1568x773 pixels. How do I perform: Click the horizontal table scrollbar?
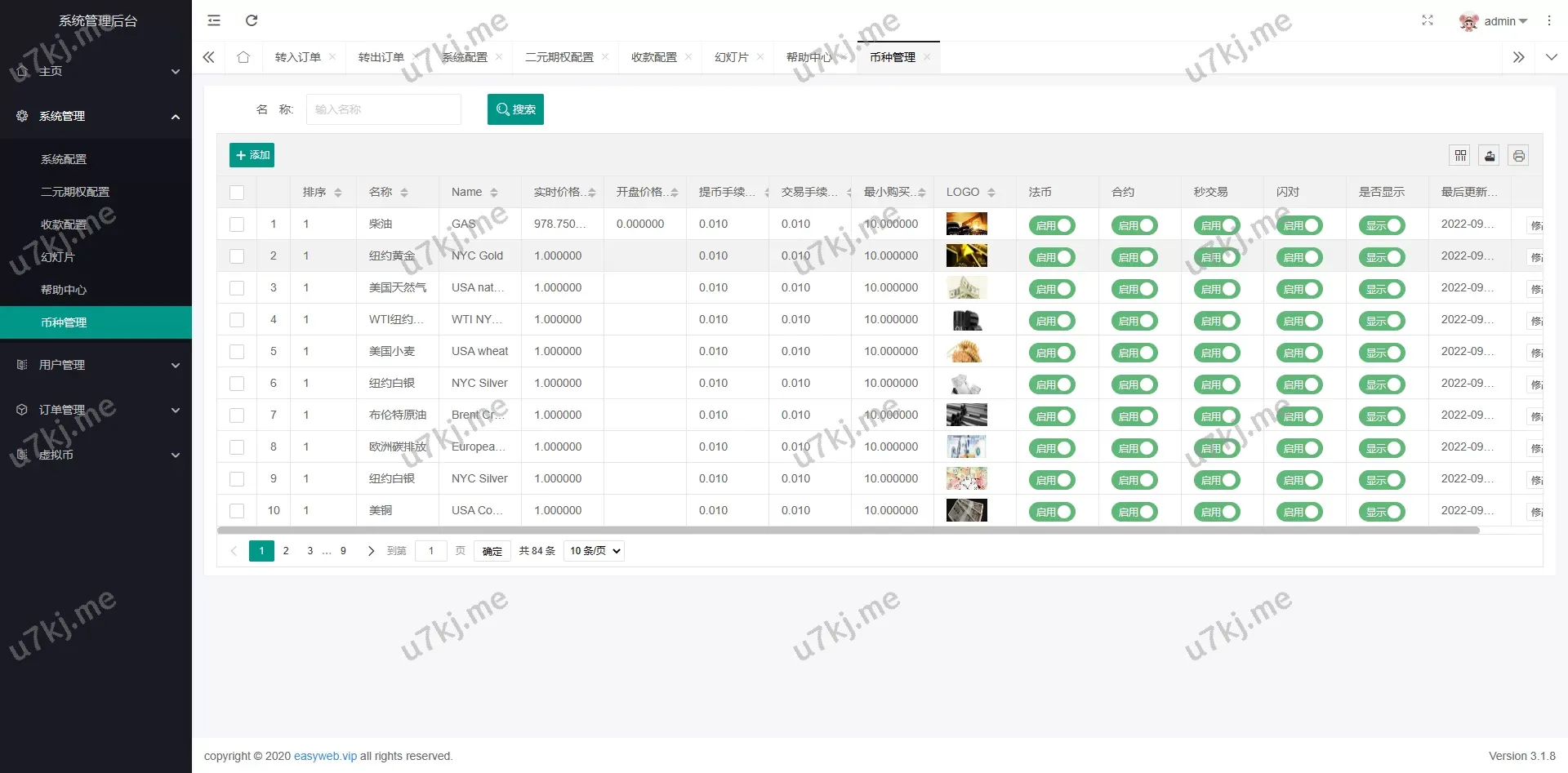(848, 531)
